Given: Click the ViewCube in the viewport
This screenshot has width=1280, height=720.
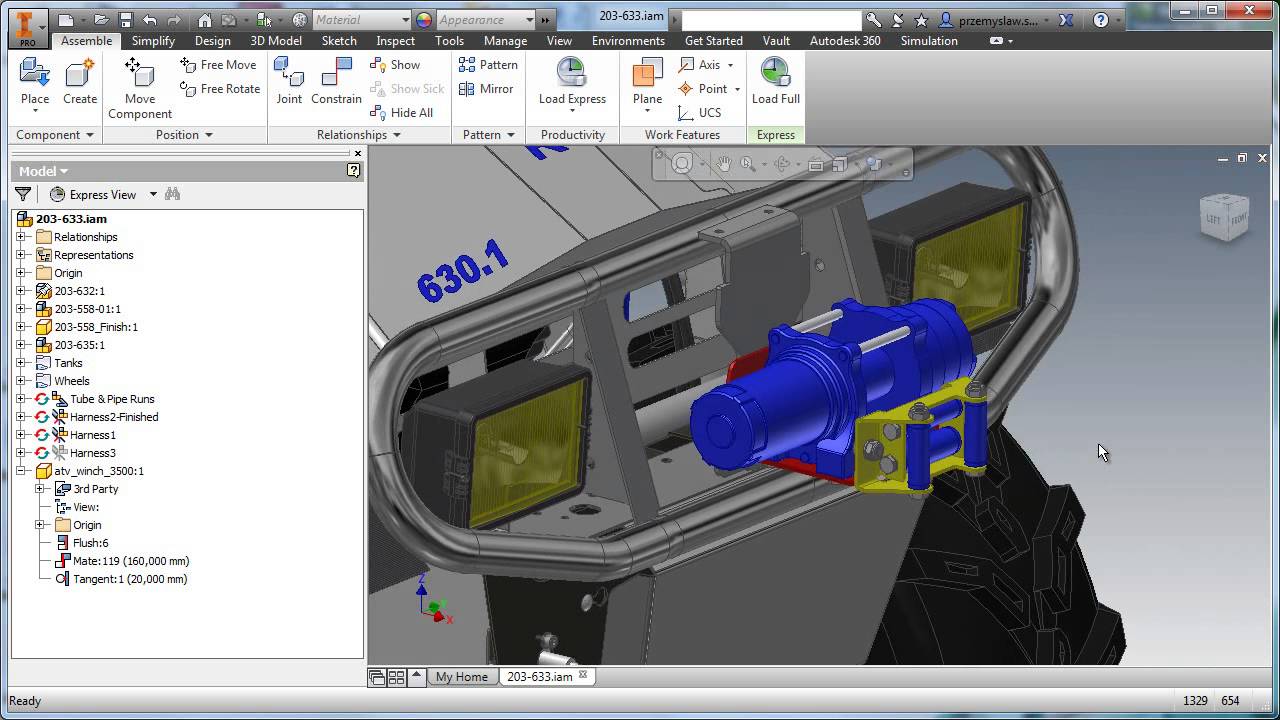Looking at the screenshot, I should pyautogui.click(x=1225, y=217).
